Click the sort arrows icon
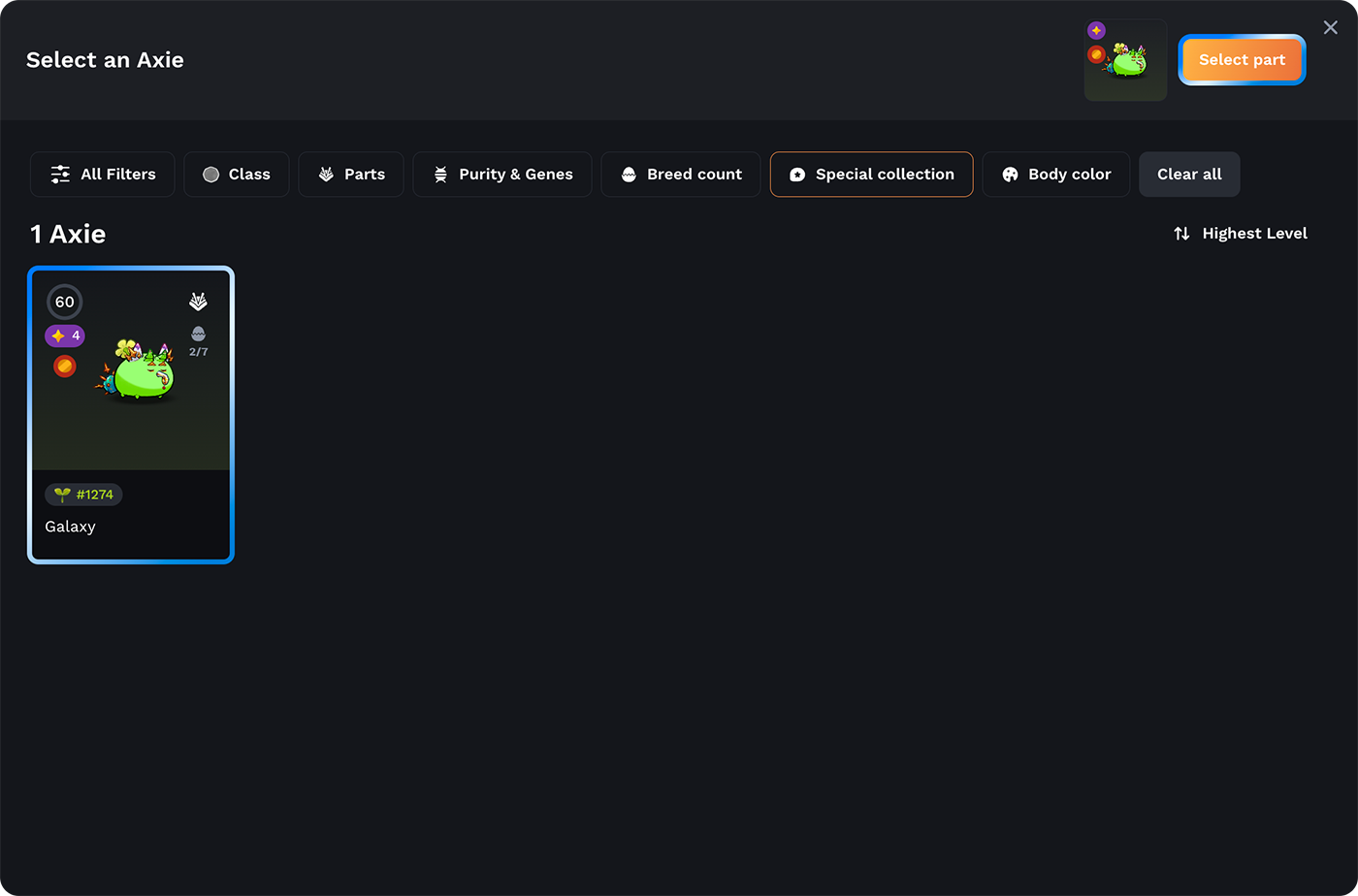1358x896 pixels. click(x=1181, y=234)
